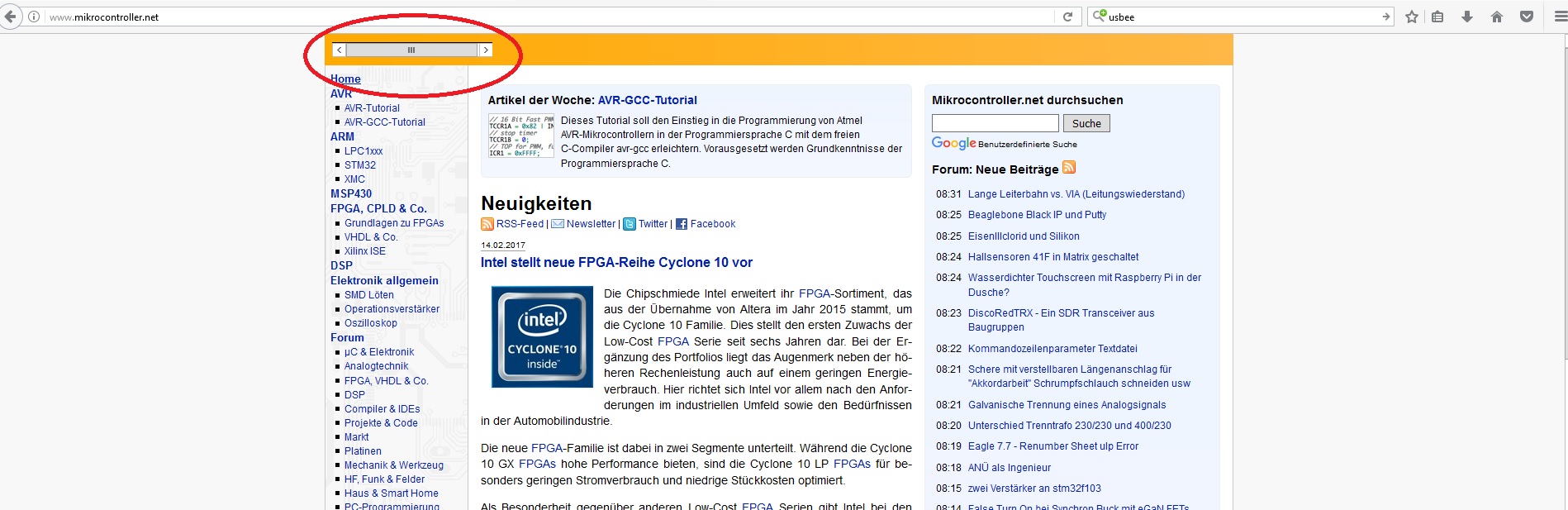
Task: Open the Elektronik allgemein section
Action: (x=384, y=280)
